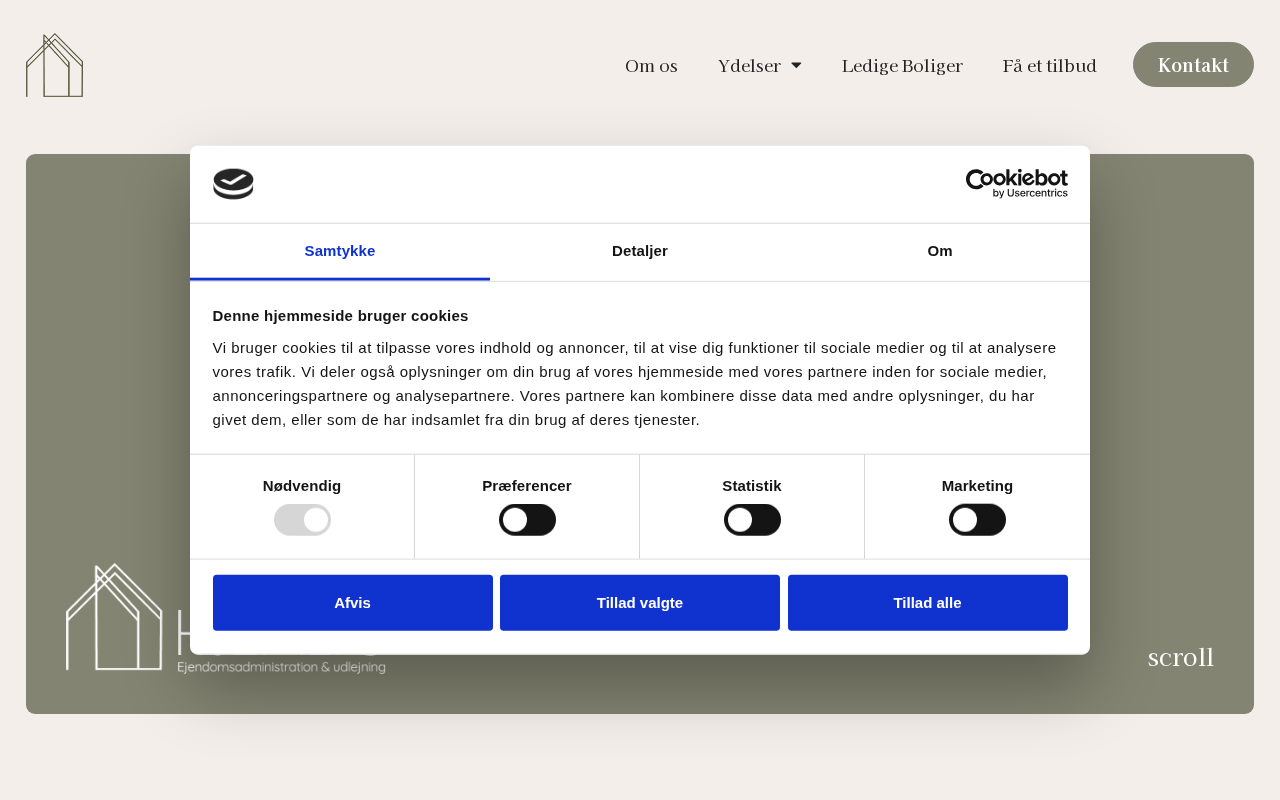Go to Ledige Boliger

pyautogui.click(x=902, y=66)
